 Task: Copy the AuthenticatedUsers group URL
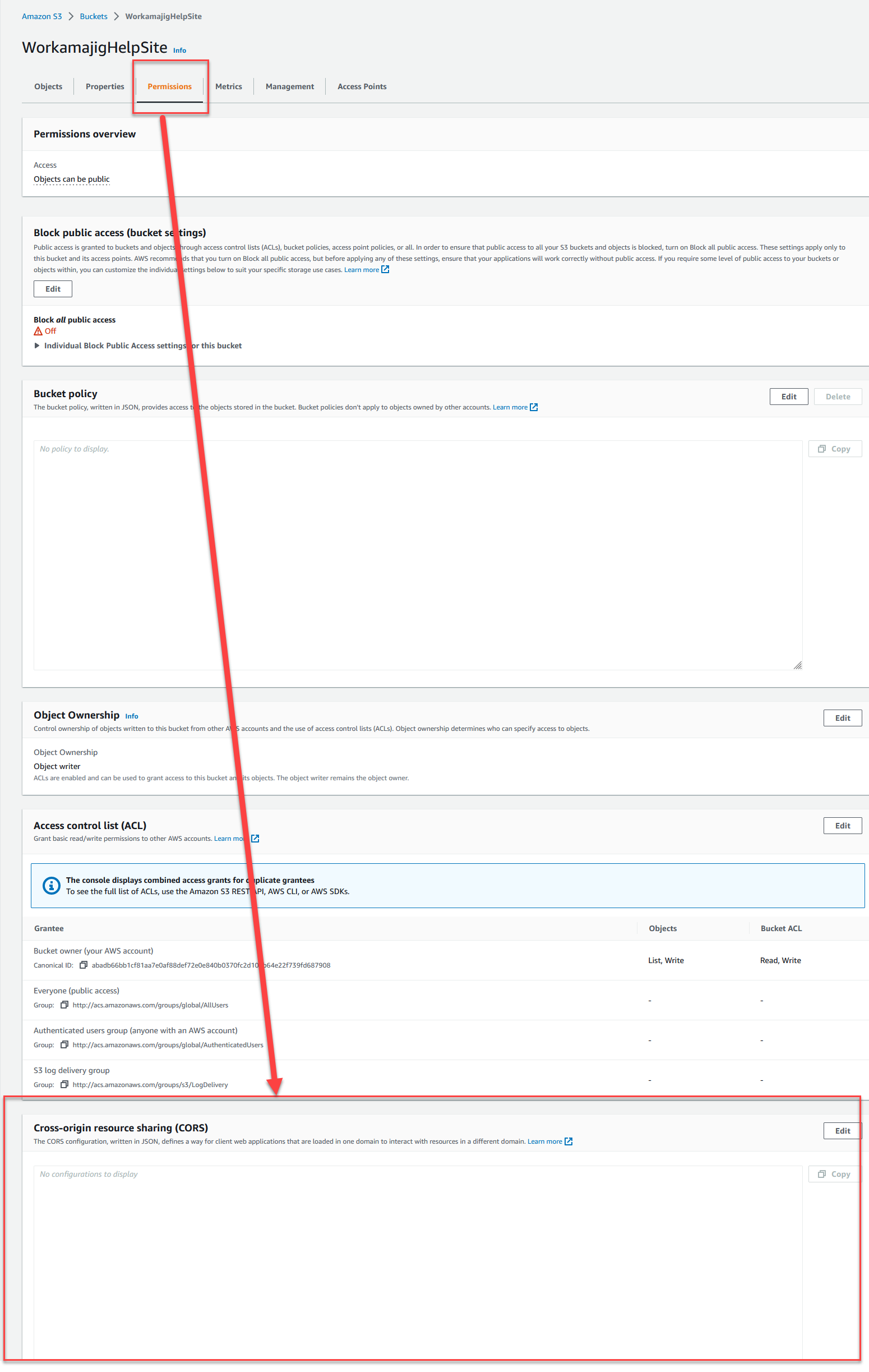[64, 1045]
